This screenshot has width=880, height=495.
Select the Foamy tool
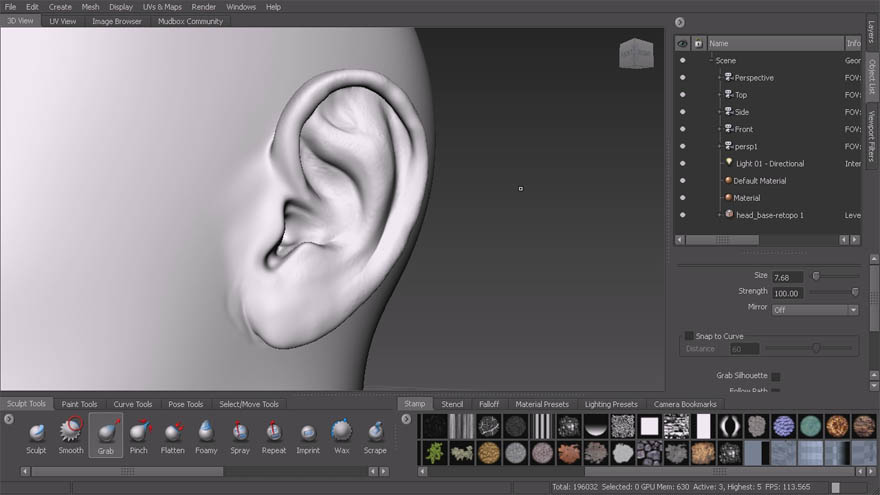(x=206, y=437)
